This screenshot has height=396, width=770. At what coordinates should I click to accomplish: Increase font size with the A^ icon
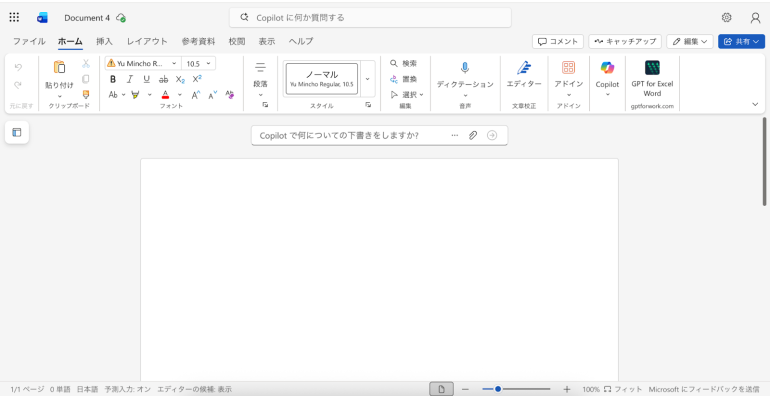tap(195, 95)
